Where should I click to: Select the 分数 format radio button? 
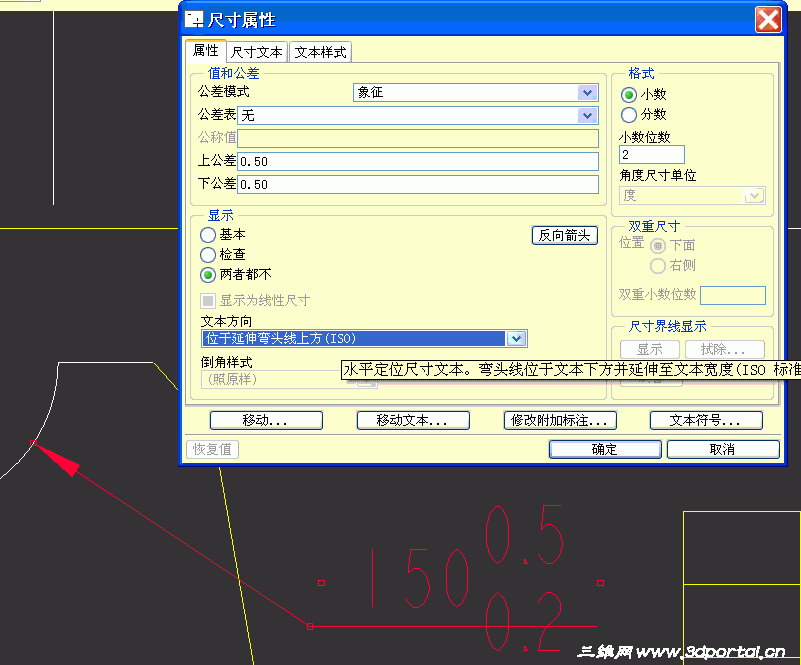click(x=629, y=114)
